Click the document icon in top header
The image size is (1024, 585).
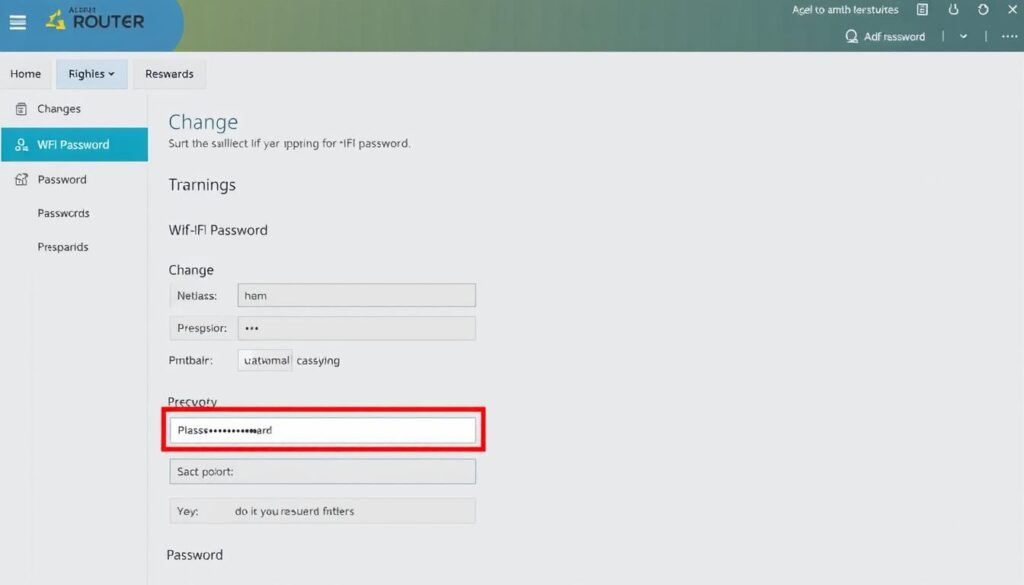pyautogui.click(x=922, y=10)
